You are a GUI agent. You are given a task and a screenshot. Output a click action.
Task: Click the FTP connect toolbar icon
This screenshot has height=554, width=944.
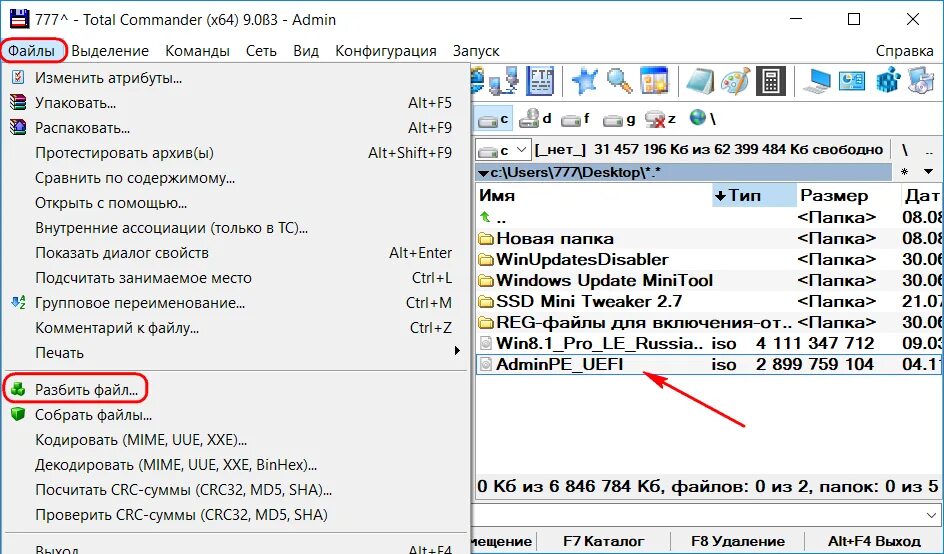pos(539,81)
